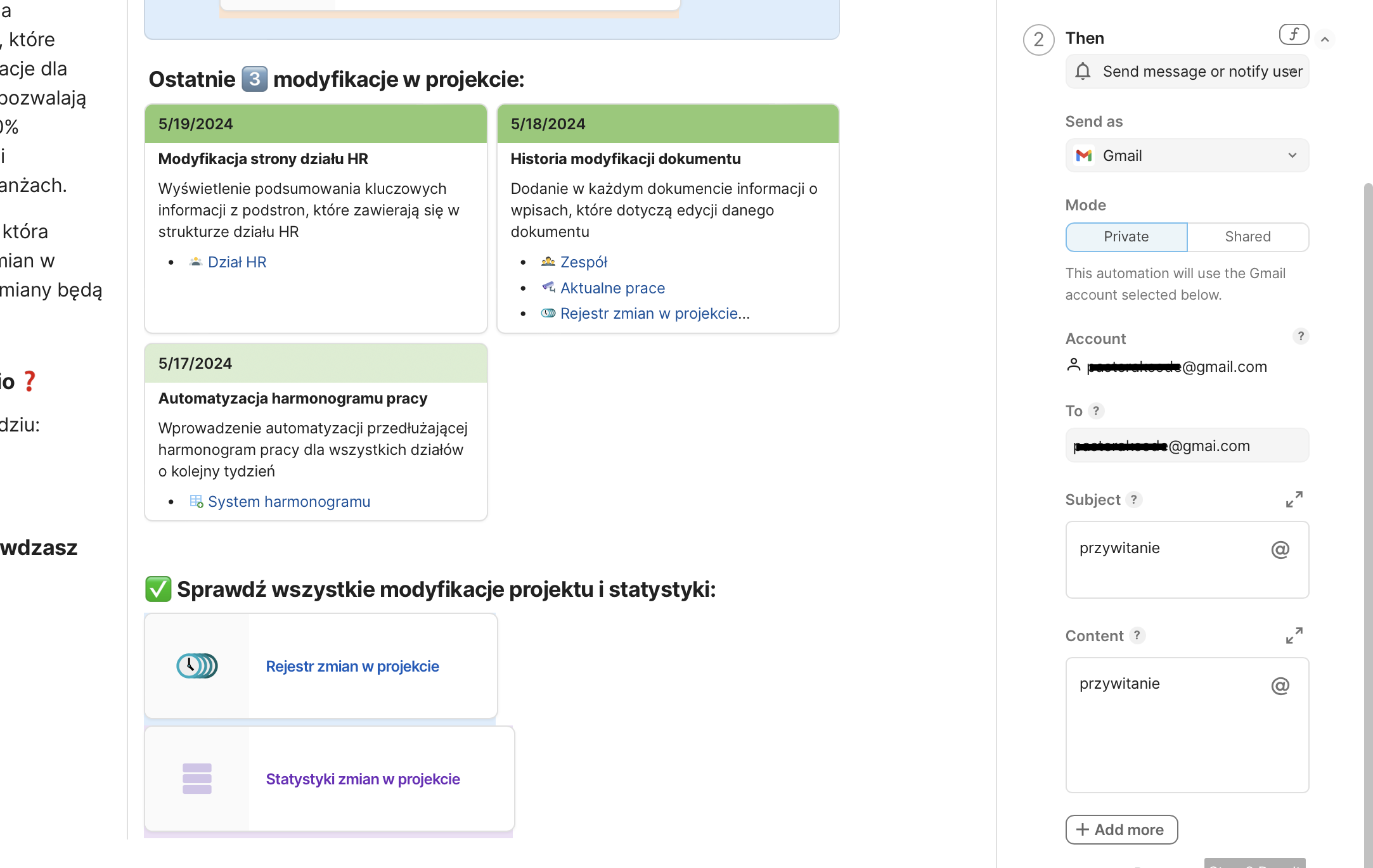Insert mention in Content field
The height and width of the screenshot is (868, 1373).
point(1280,686)
